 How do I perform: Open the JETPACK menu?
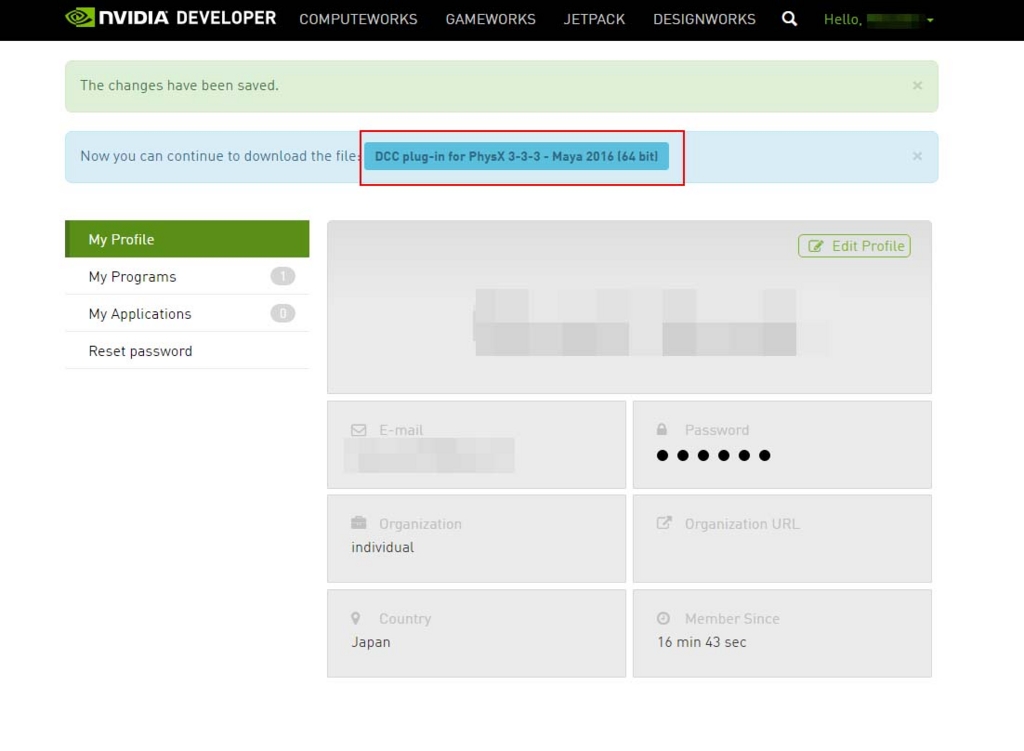tap(594, 20)
